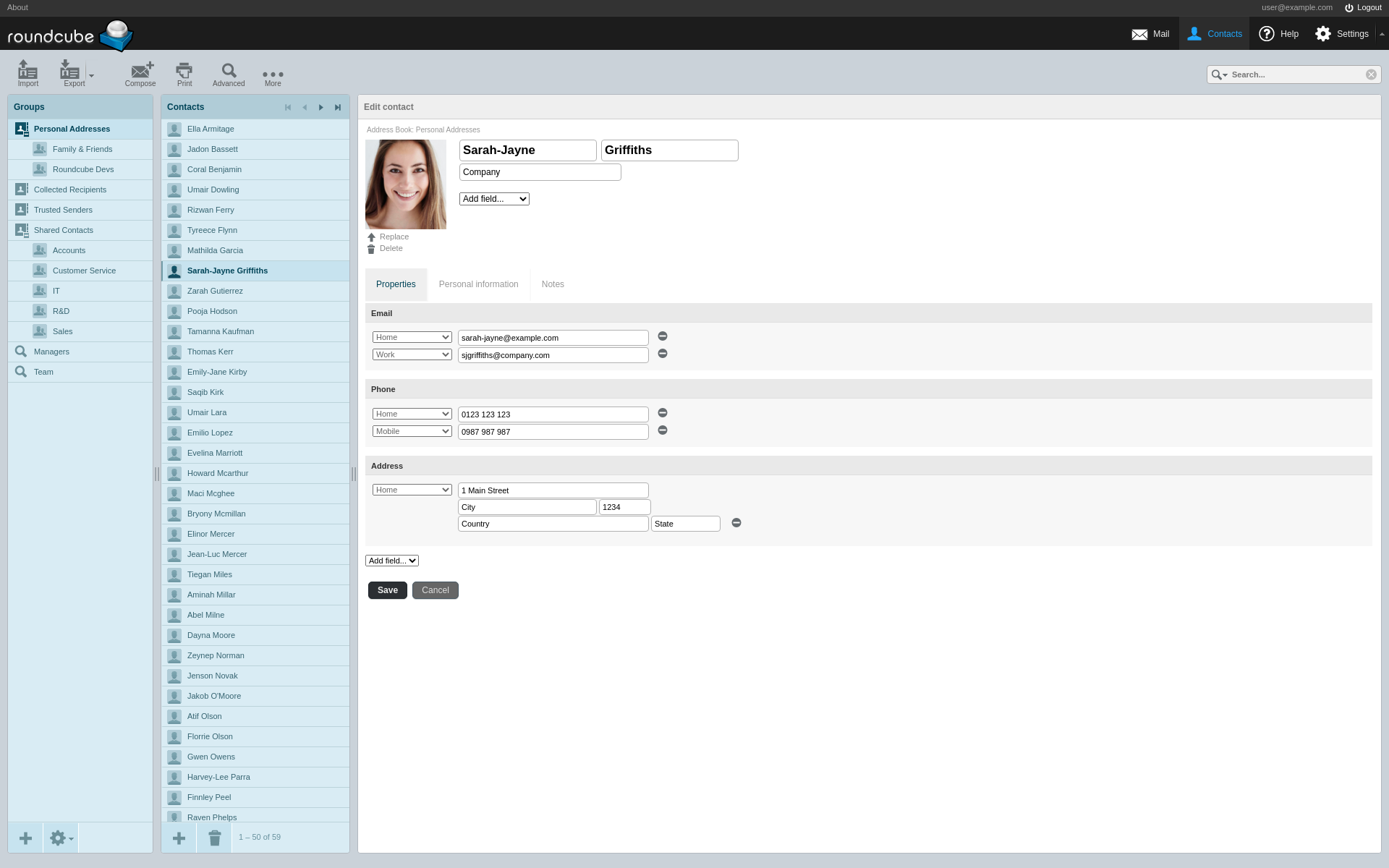Click the Import contacts toolbar icon
This screenshot has height=868, width=1389.
pyautogui.click(x=28, y=74)
